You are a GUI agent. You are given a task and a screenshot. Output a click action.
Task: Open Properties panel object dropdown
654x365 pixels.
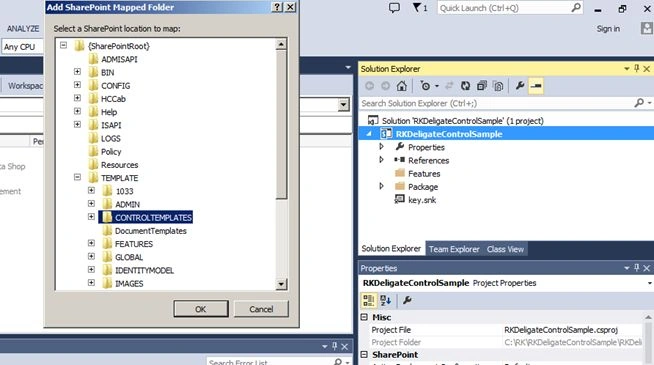[650, 283]
